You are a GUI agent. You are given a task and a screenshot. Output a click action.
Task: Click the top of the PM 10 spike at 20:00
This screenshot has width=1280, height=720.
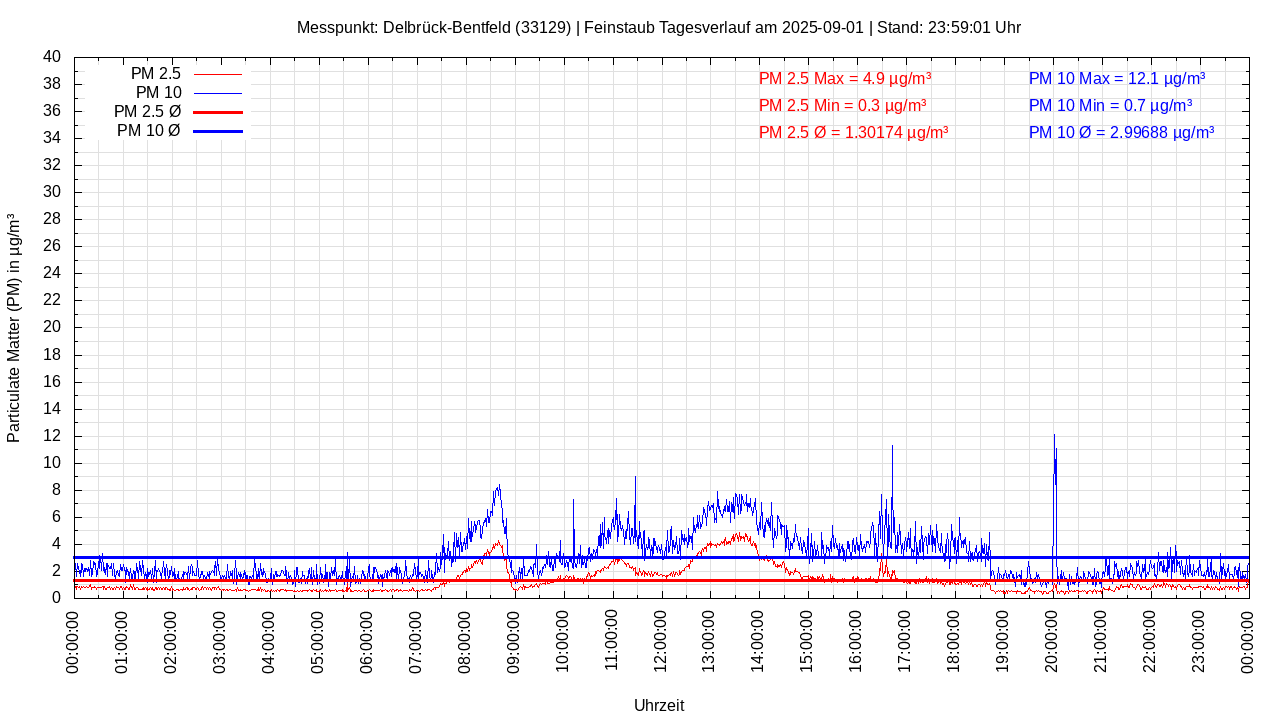[1054, 436]
